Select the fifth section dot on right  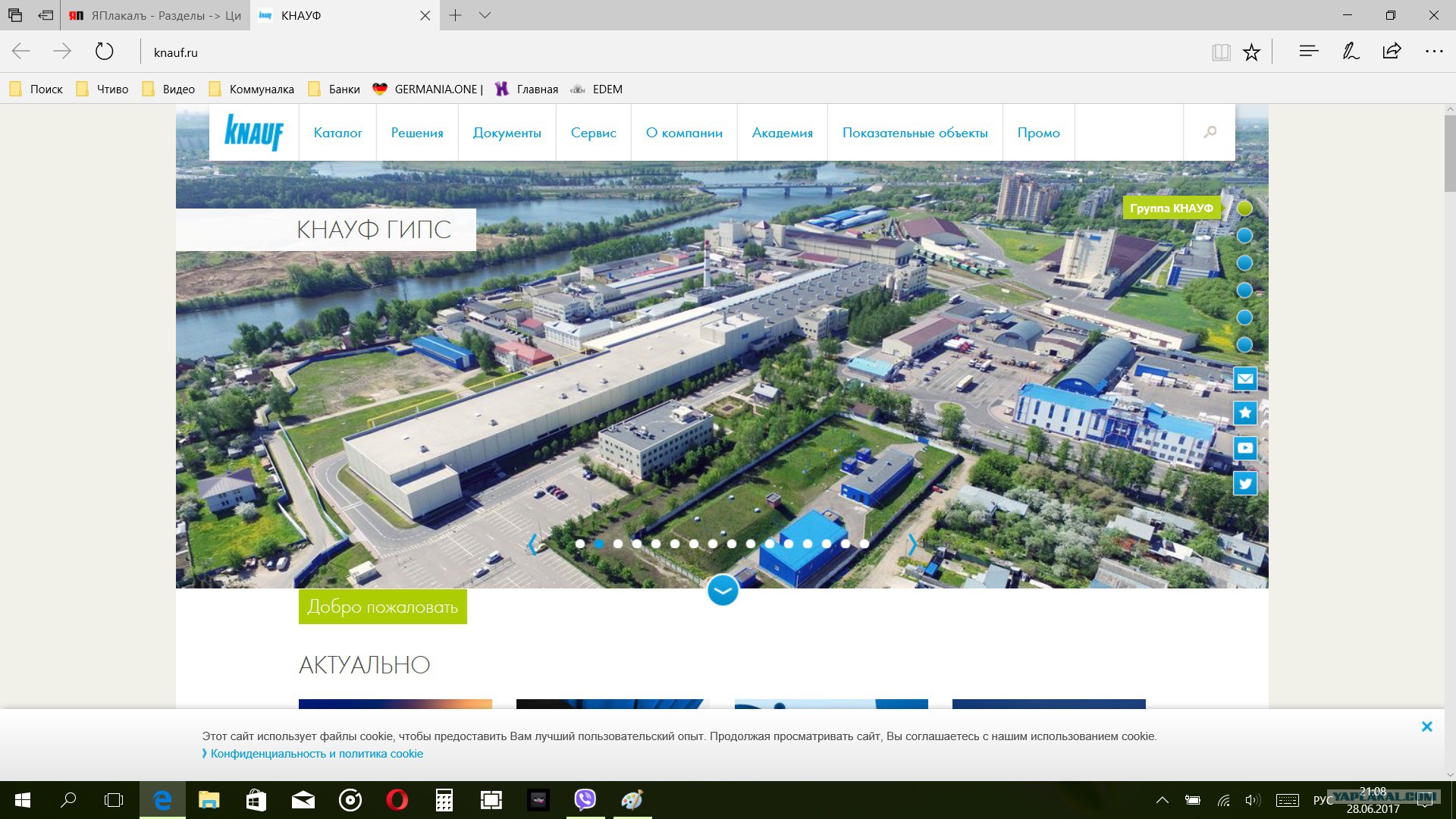click(x=1244, y=318)
